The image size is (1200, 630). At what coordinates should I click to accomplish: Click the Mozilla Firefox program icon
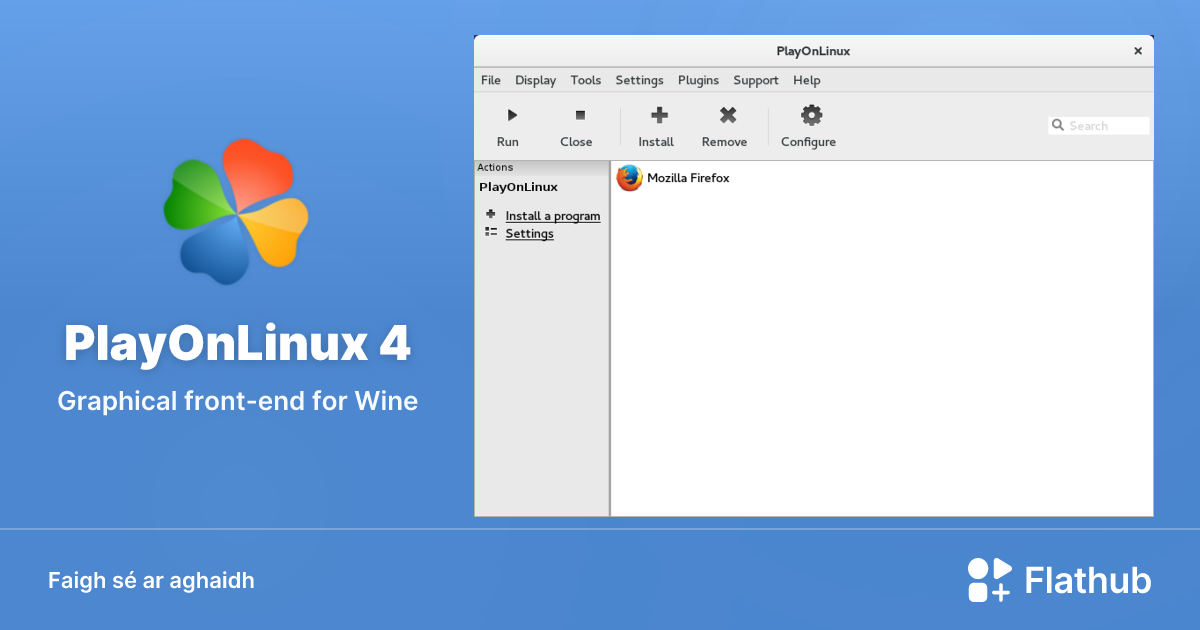click(x=628, y=178)
